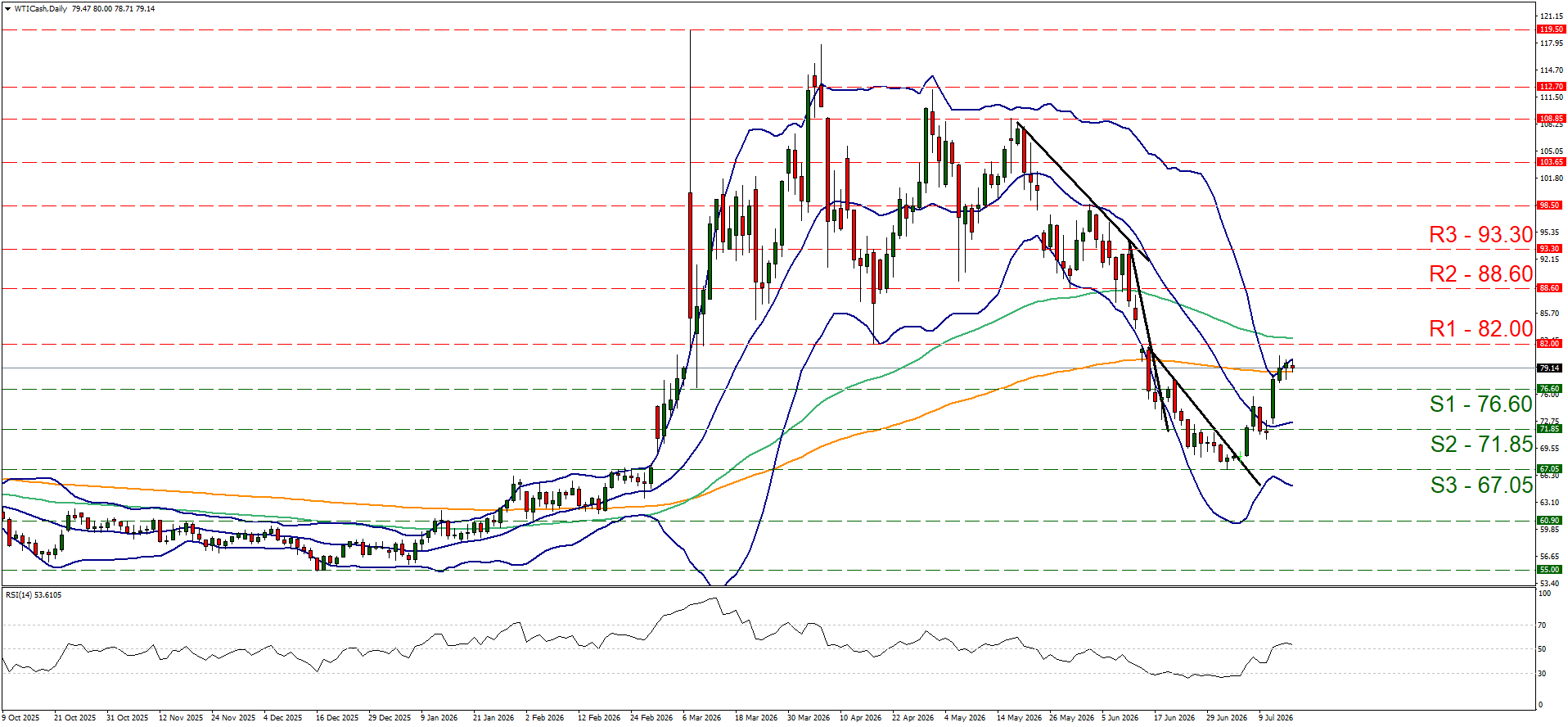Image resolution: width=1568 pixels, height=727 pixels.
Task: Select the 112.70 red price tag
Action: click(1551, 87)
